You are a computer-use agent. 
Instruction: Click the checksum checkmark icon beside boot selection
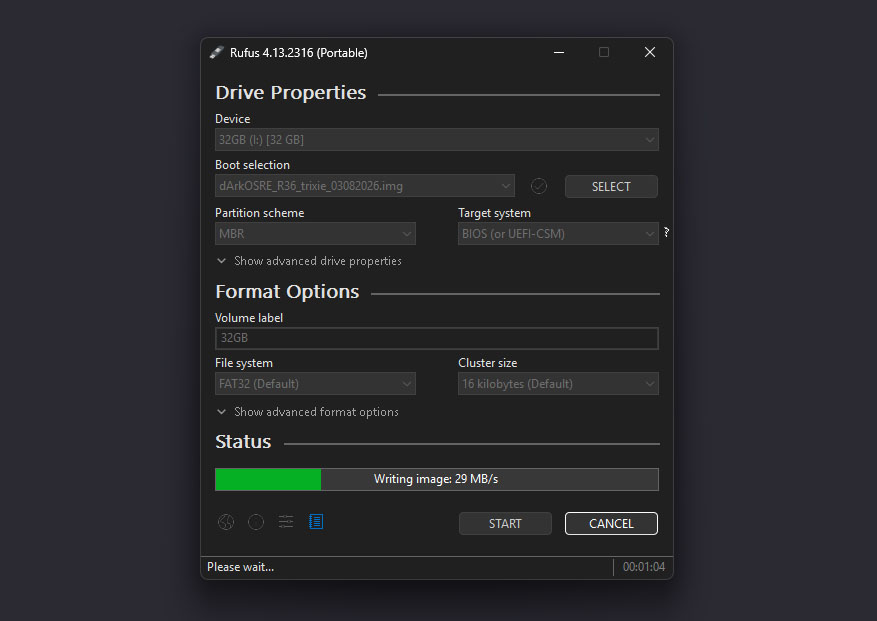click(539, 186)
